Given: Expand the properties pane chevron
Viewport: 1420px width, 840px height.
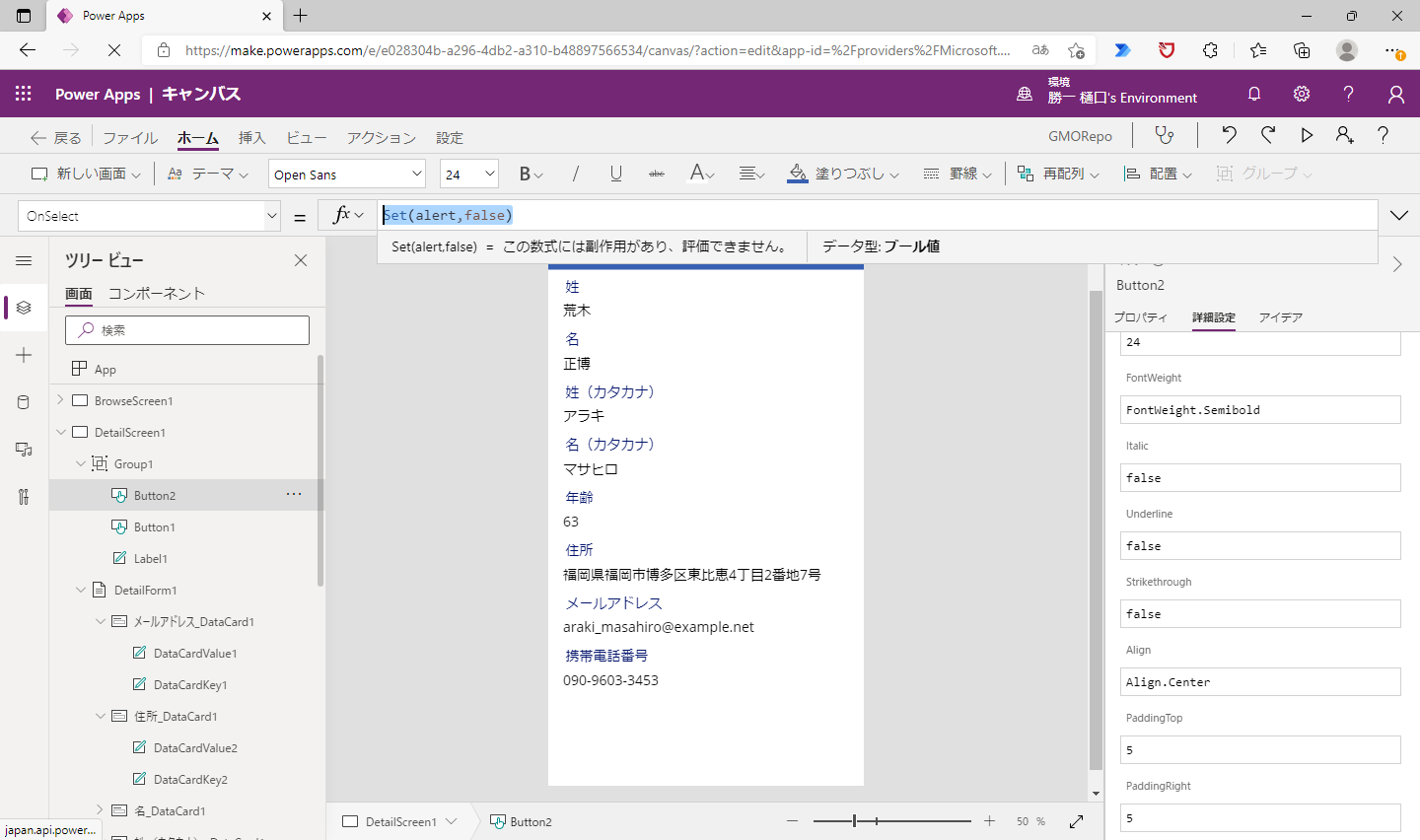Looking at the screenshot, I should click(1397, 264).
